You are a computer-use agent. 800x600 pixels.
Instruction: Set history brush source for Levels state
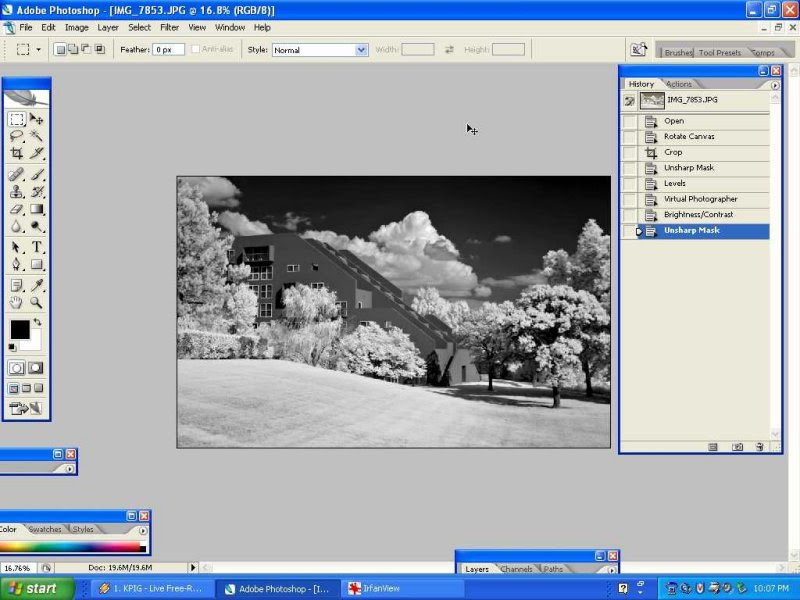pyautogui.click(x=630, y=184)
